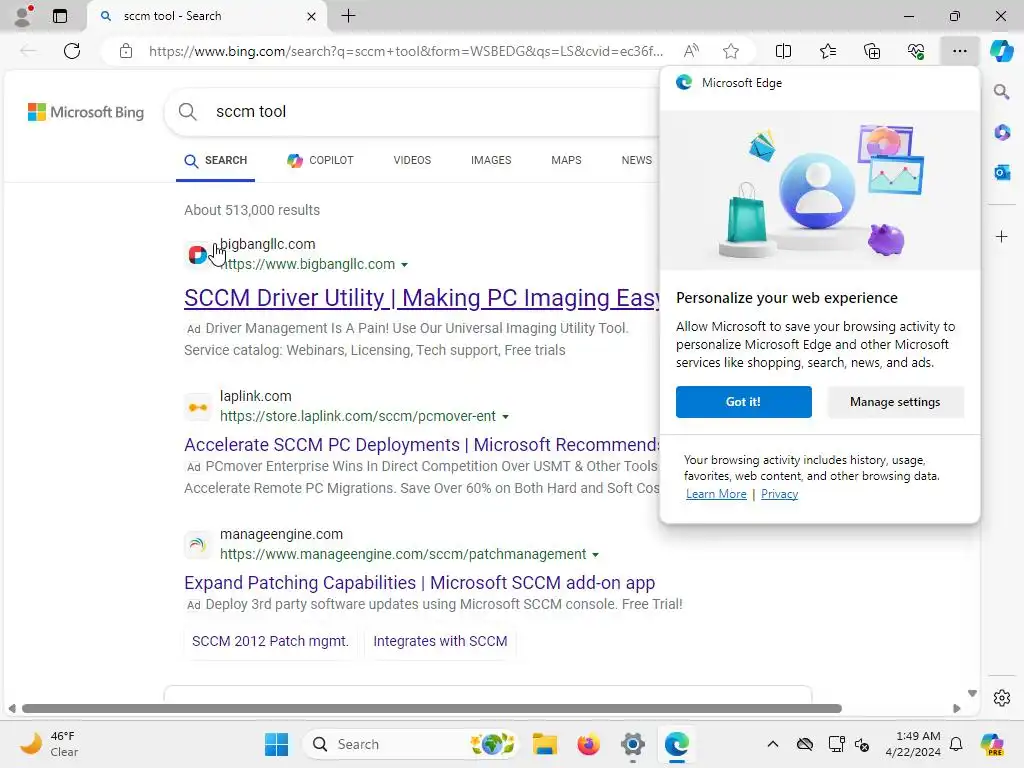View site information lock icon
Screen dimensions: 1024x768
pos(126,51)
